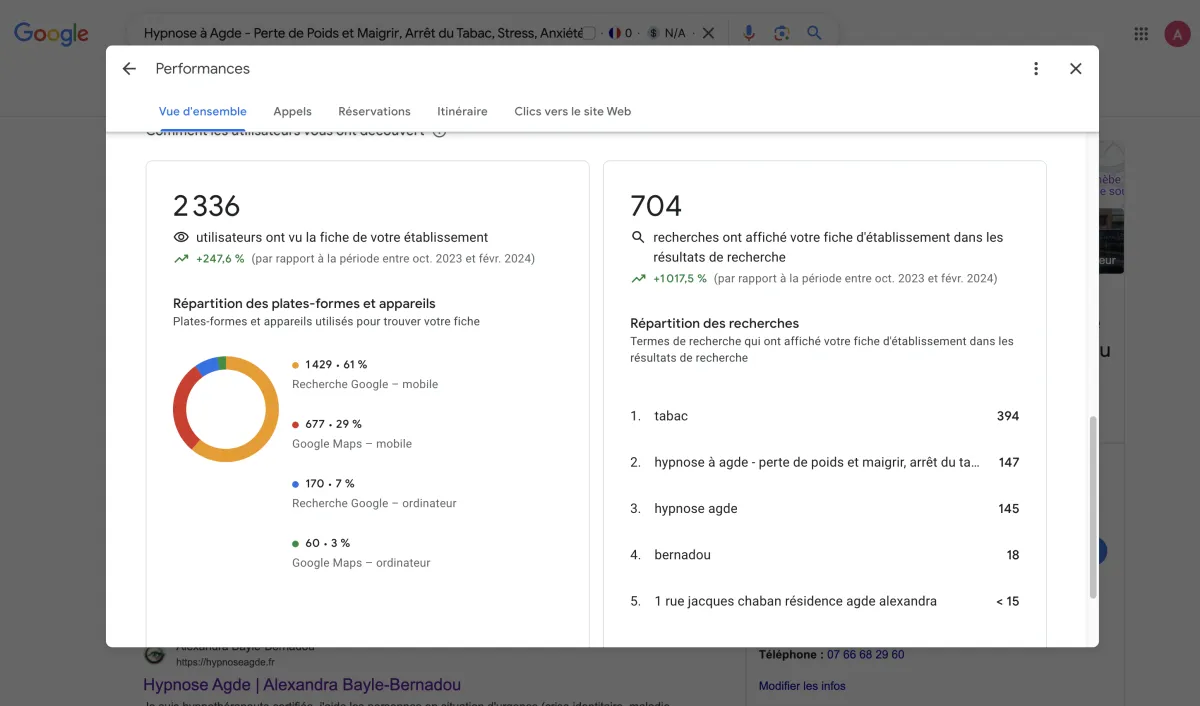The width and height of the screenshot is (1200, 706).
Task: Click the phone number 07 66 68 29 60
Action: [866, 655]
